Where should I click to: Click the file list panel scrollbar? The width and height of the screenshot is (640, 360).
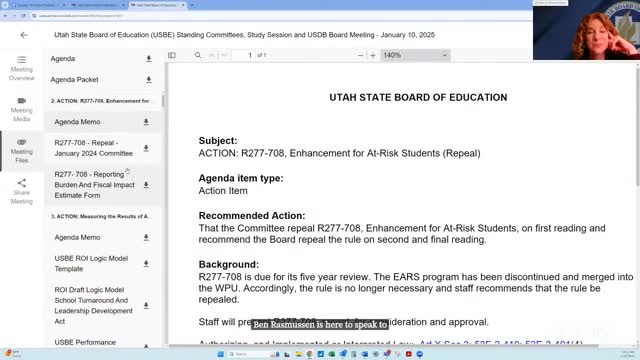tap(163, 101)
